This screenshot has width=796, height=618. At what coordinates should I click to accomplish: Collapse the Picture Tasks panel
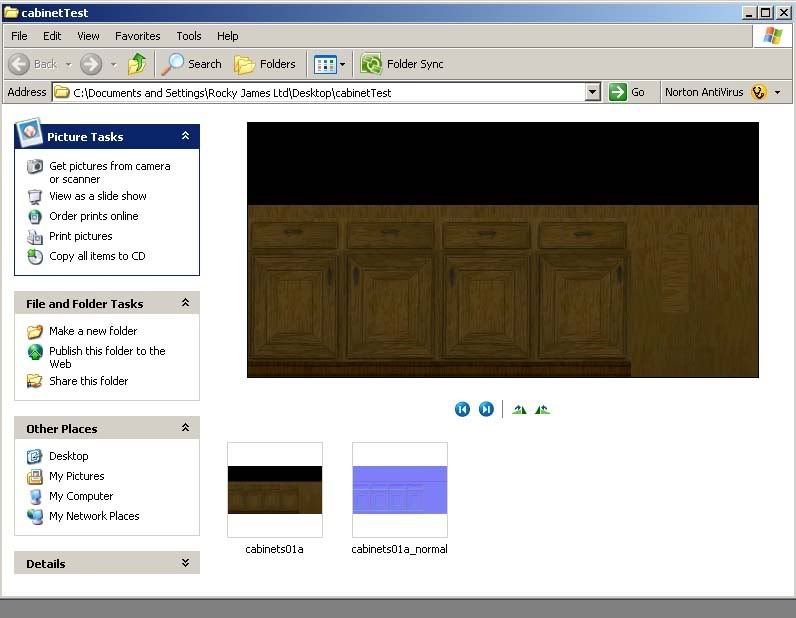coord(185,136)
